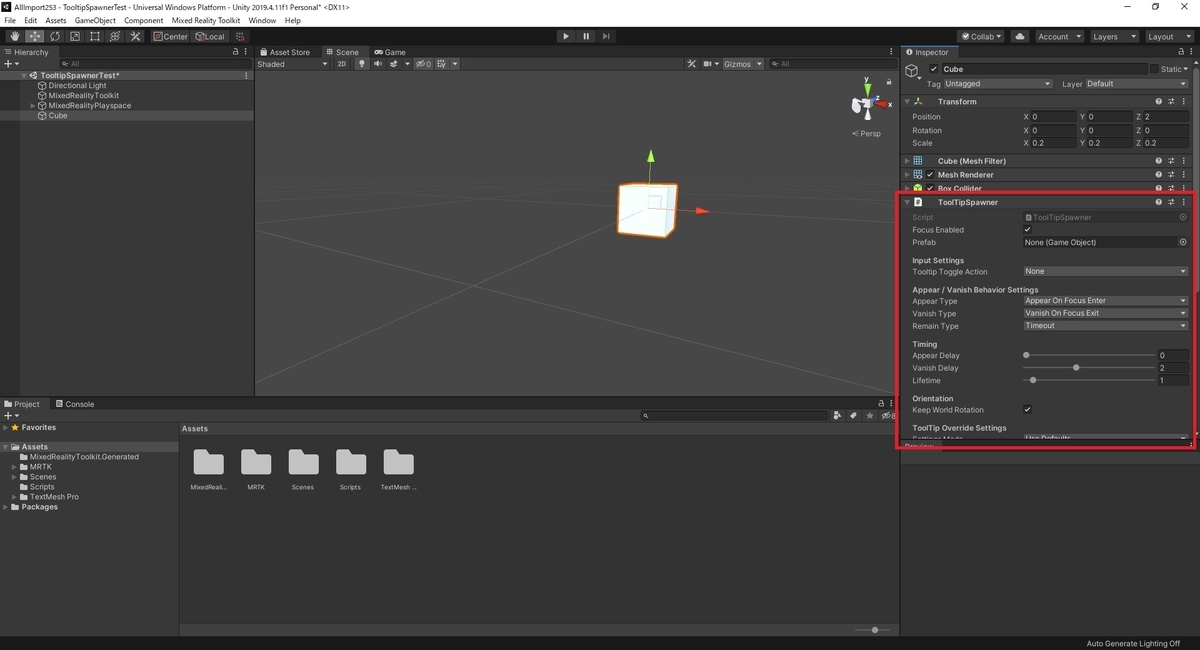Switch to the Console tab

click(75, 404)
